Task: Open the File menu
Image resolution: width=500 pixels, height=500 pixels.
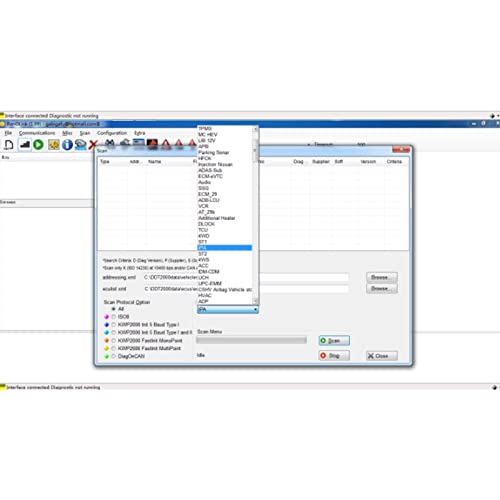Action: 8,133
